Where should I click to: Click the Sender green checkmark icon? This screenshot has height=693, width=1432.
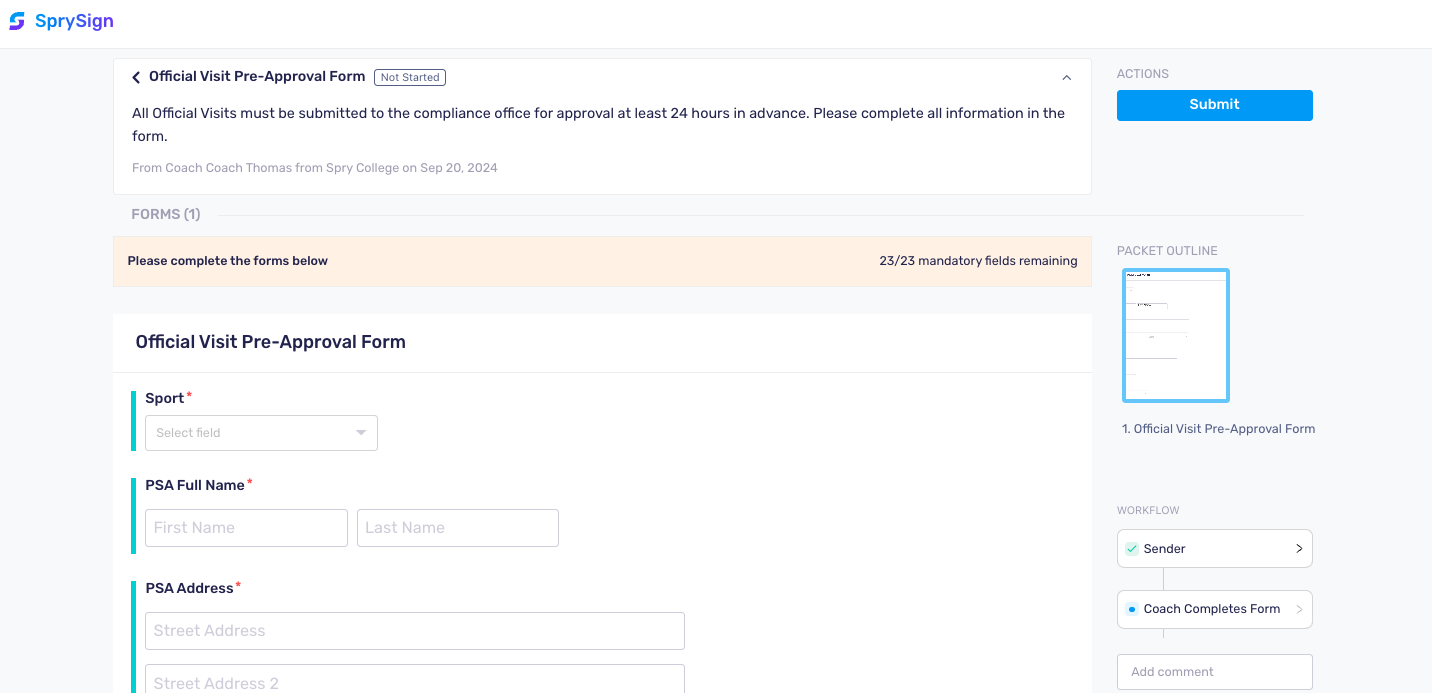[x=1132, y=549]
